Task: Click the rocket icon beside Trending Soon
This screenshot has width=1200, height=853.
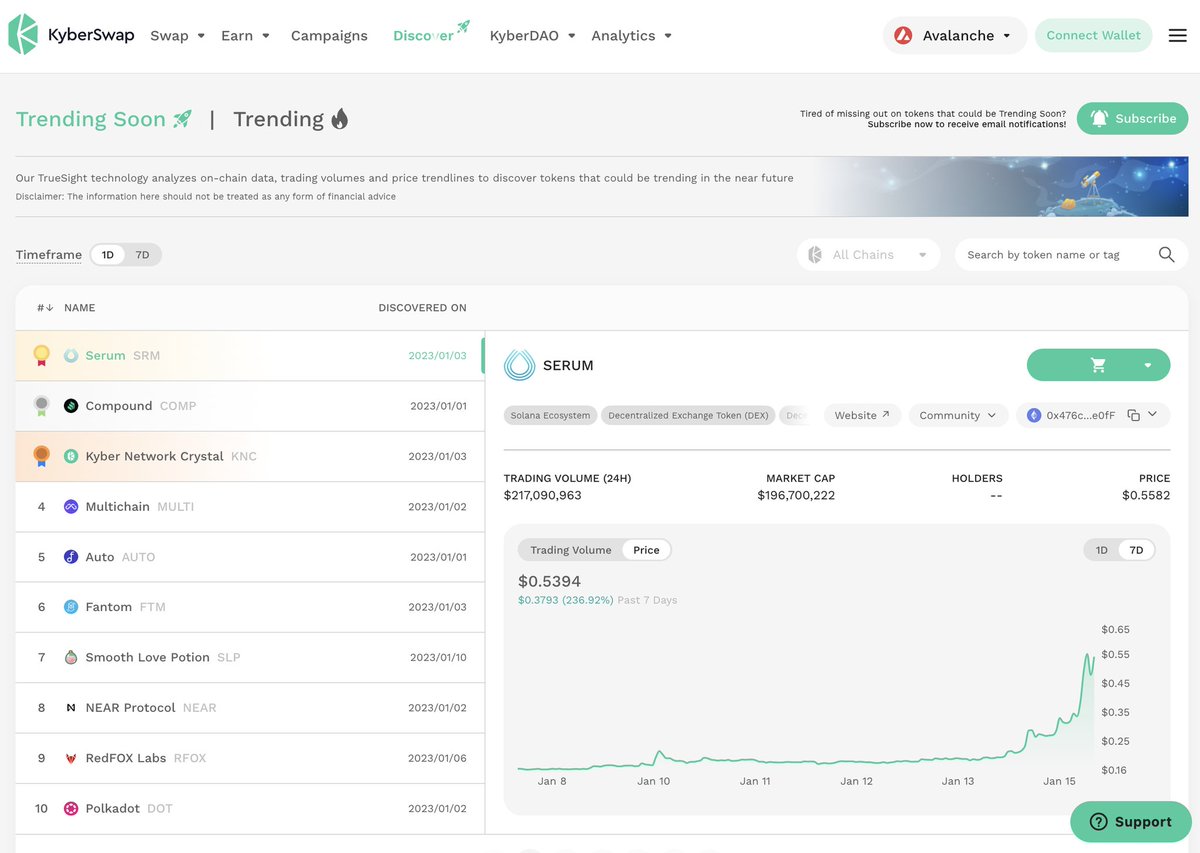Action: [x=182, y=119]
